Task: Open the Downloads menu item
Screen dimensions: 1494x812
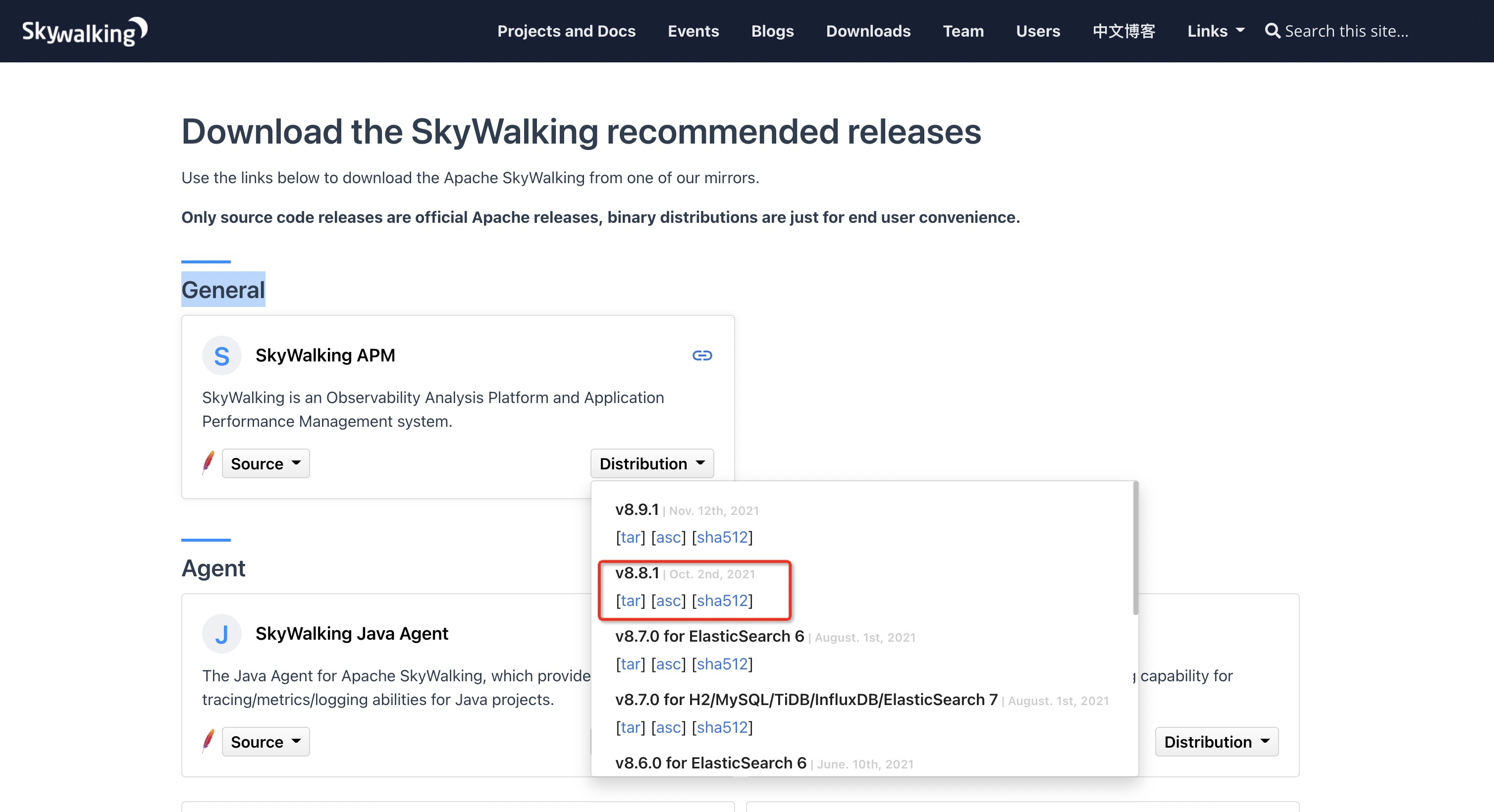Action: [x=868, y=31]
